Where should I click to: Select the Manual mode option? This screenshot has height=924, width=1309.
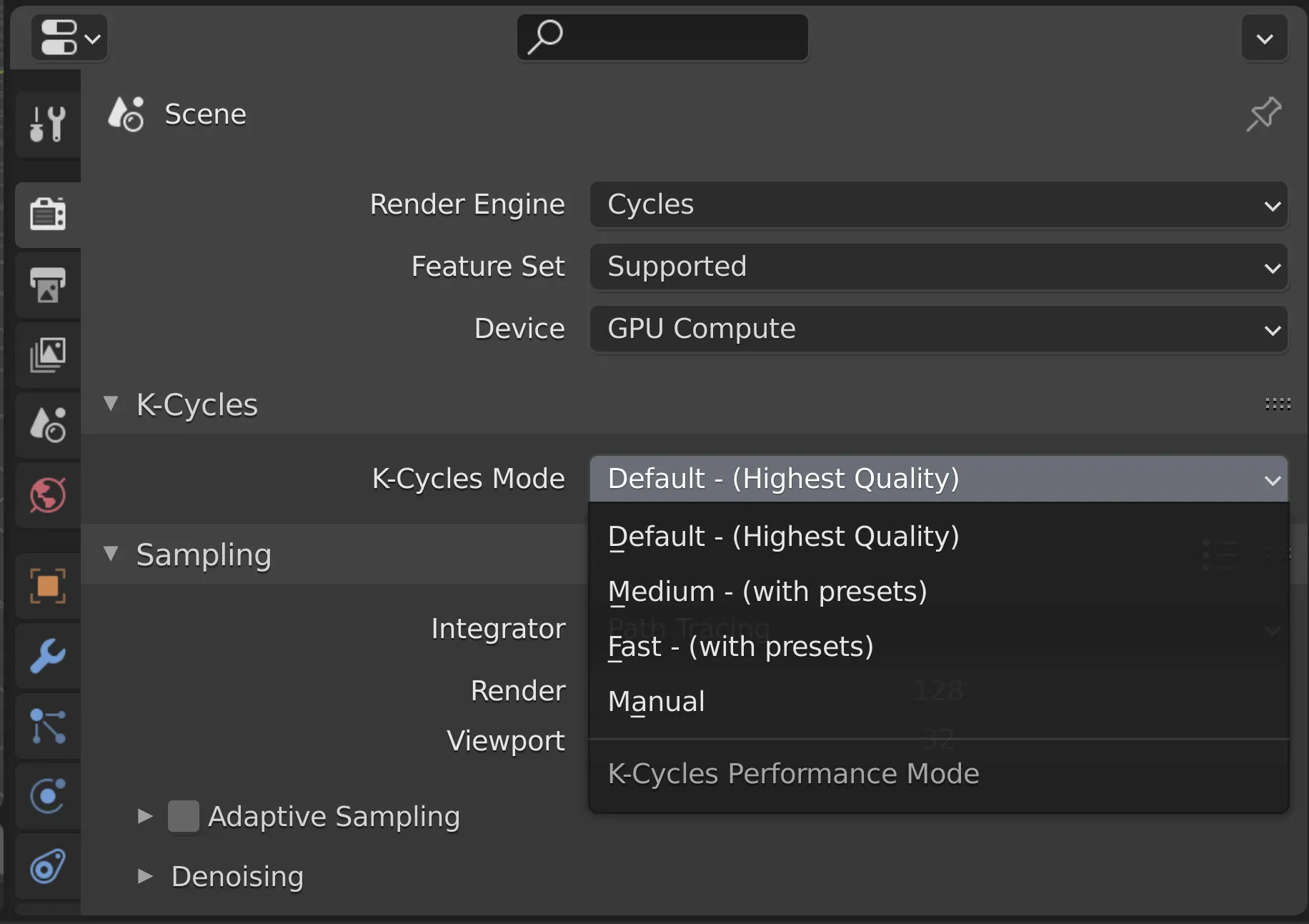click(939, 702)
